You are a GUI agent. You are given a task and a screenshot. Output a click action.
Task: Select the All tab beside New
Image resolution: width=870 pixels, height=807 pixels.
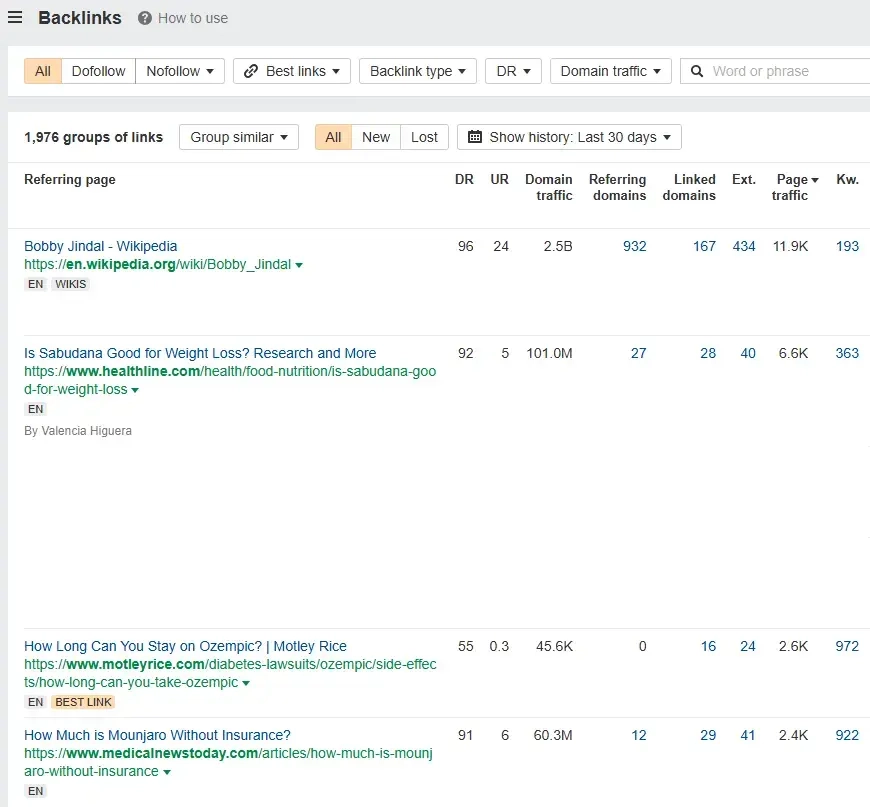point(333,137)
